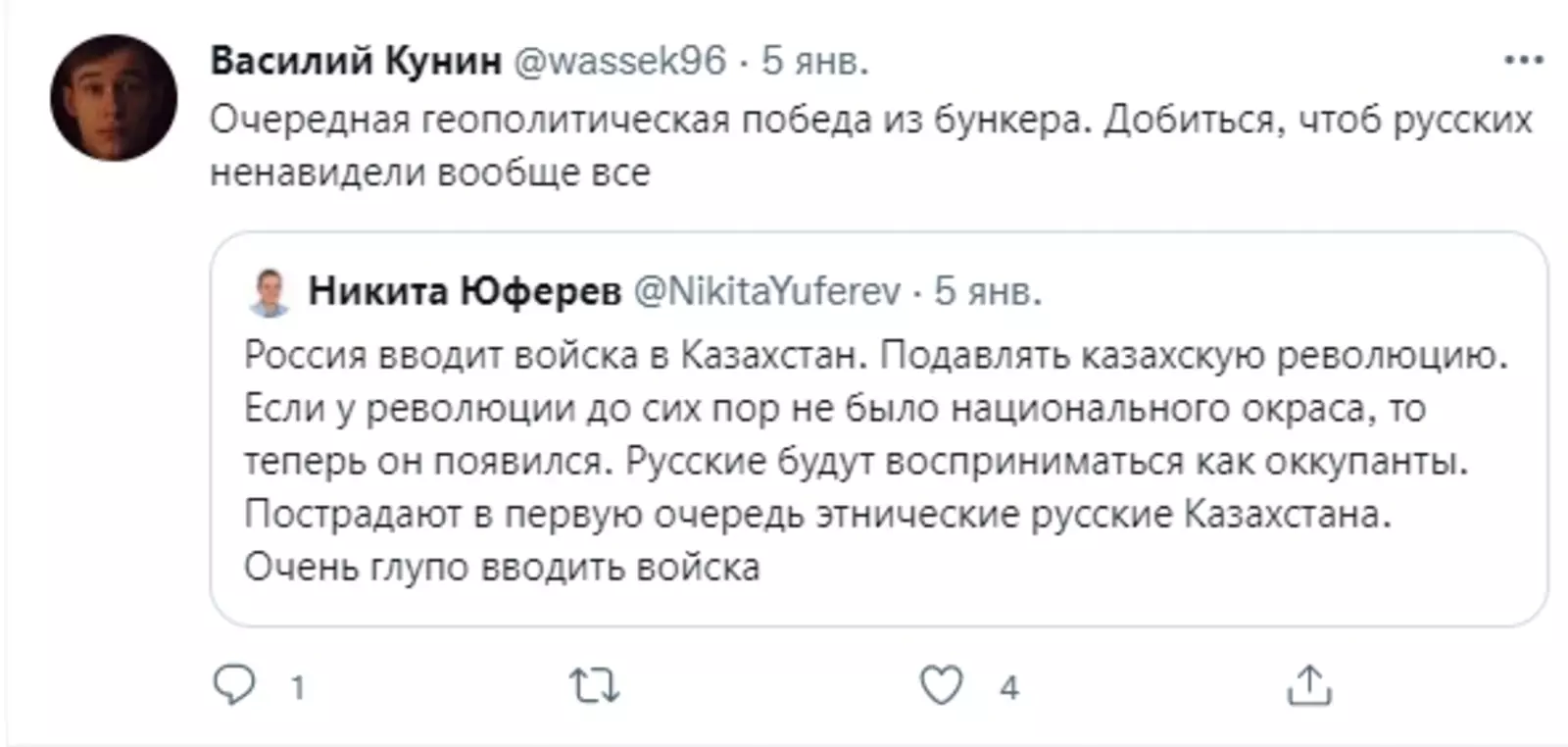Screen dimensions: 1568x747
Task: Click Никита Юферев's small avatar in quote
Action: coord(269,292)
